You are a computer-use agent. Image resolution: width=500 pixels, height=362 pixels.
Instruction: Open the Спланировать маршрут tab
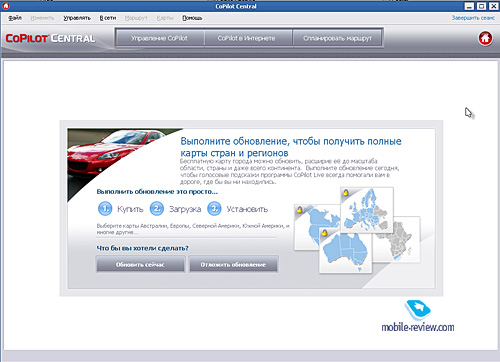tap(337, 38)
